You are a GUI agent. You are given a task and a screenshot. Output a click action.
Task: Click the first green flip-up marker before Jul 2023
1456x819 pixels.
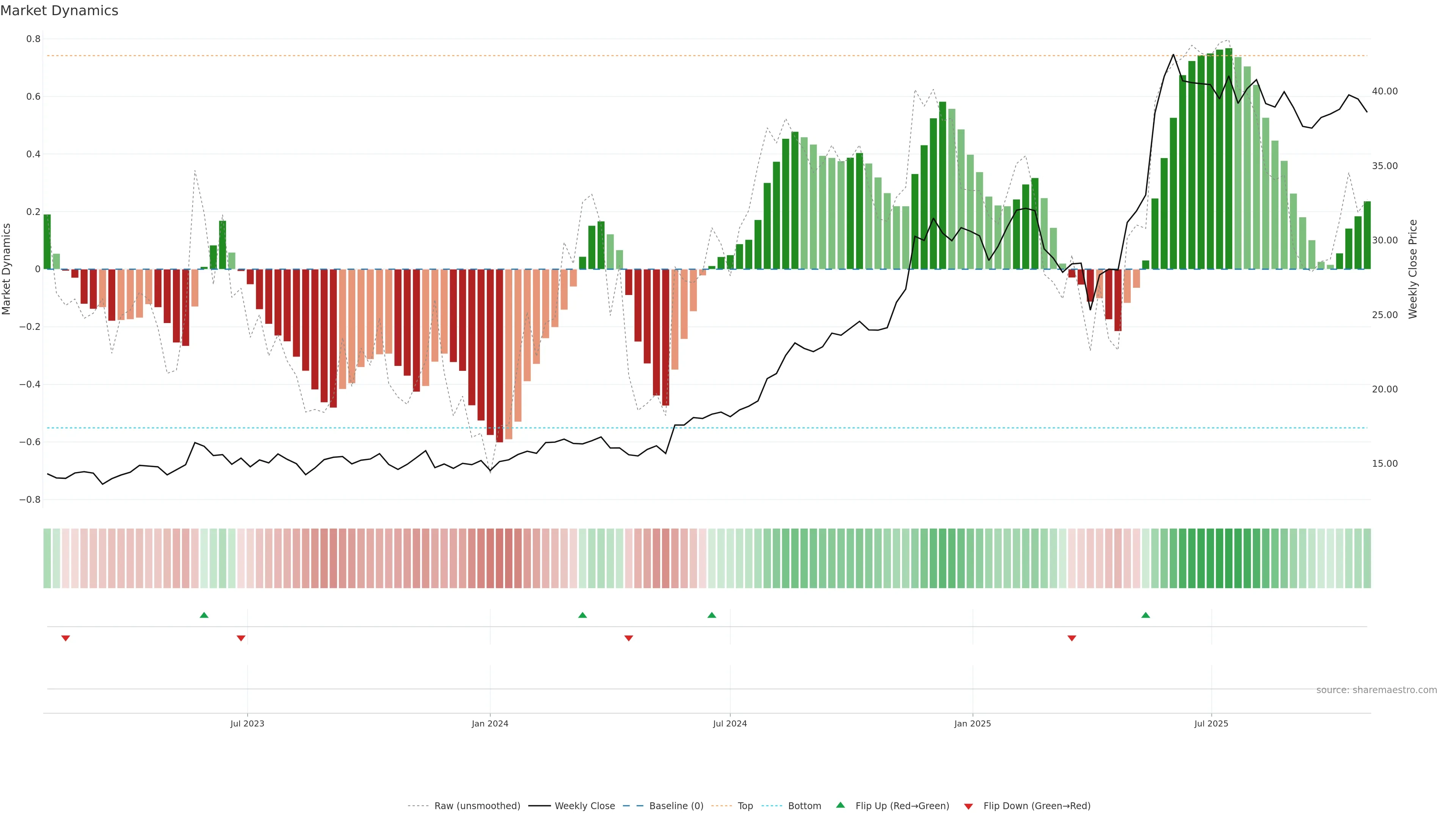pos(204,615)
